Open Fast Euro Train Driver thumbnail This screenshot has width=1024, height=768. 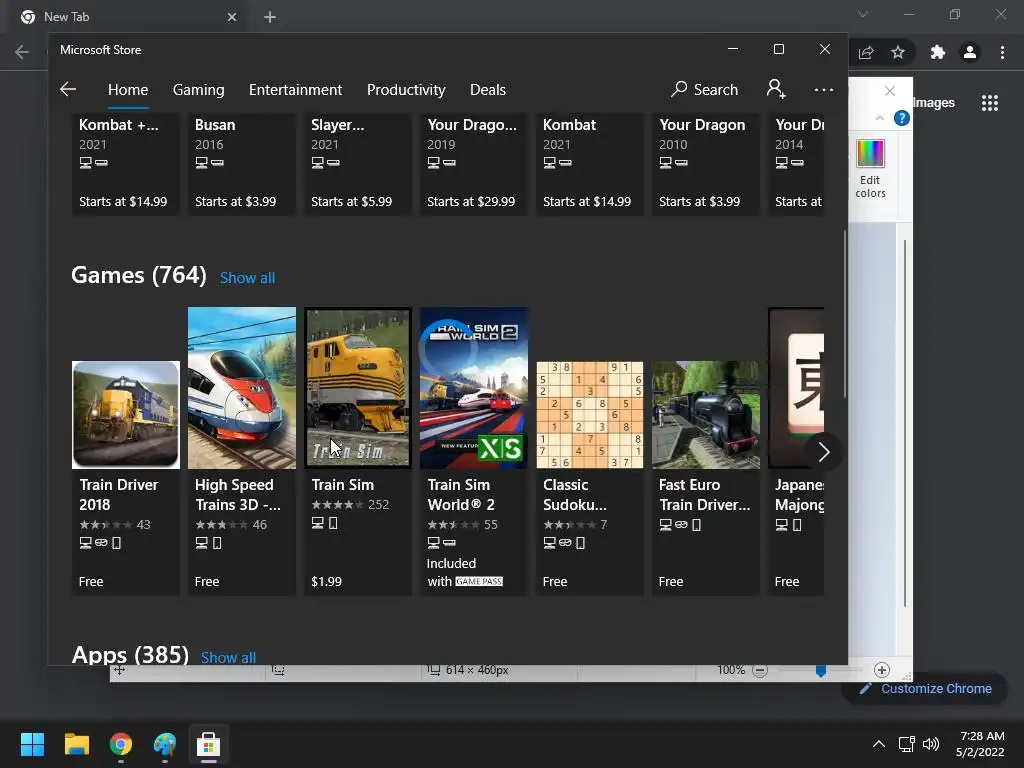(706, 415)
